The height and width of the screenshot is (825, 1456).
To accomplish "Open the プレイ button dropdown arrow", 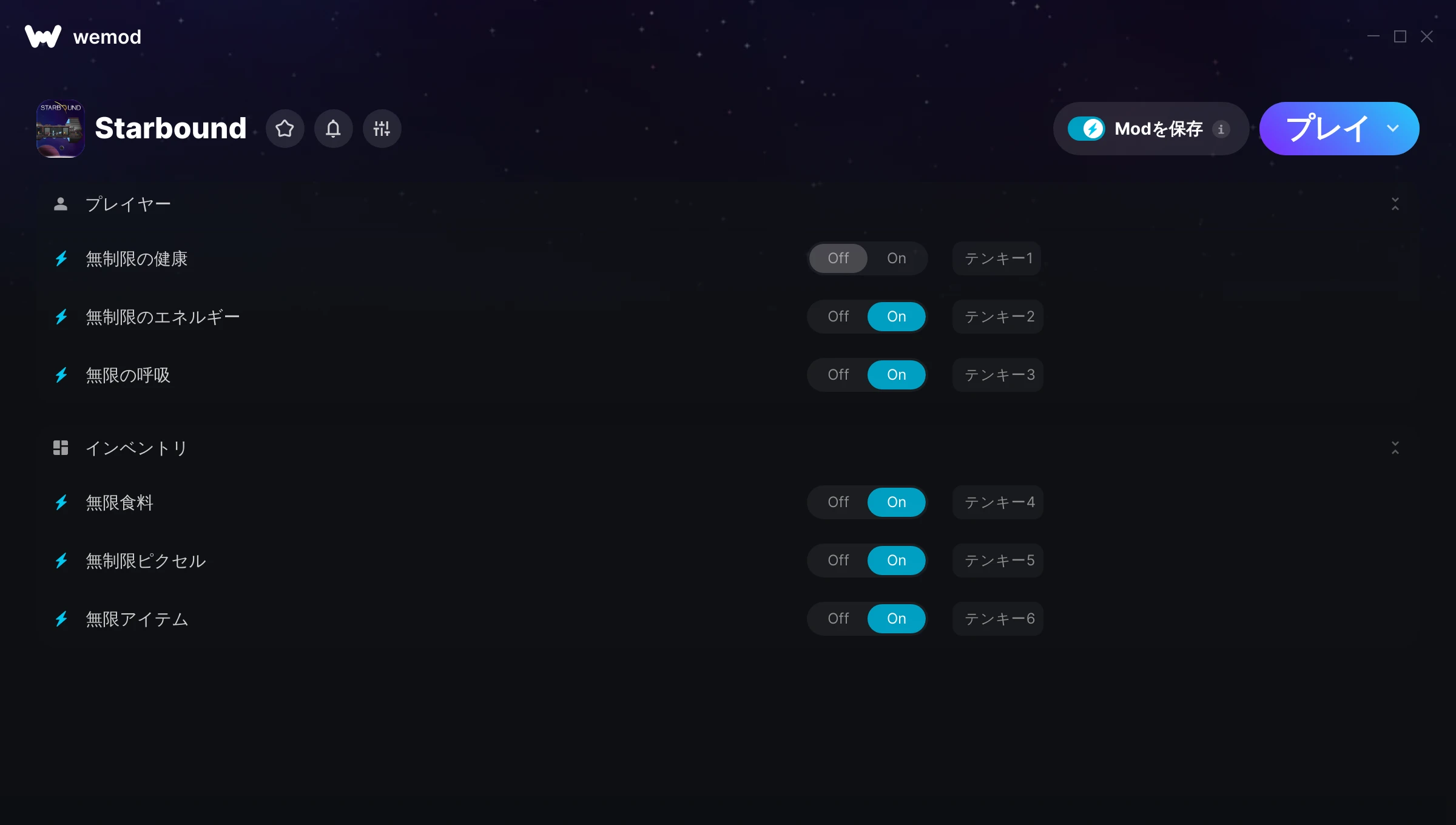I will 1393,129.
